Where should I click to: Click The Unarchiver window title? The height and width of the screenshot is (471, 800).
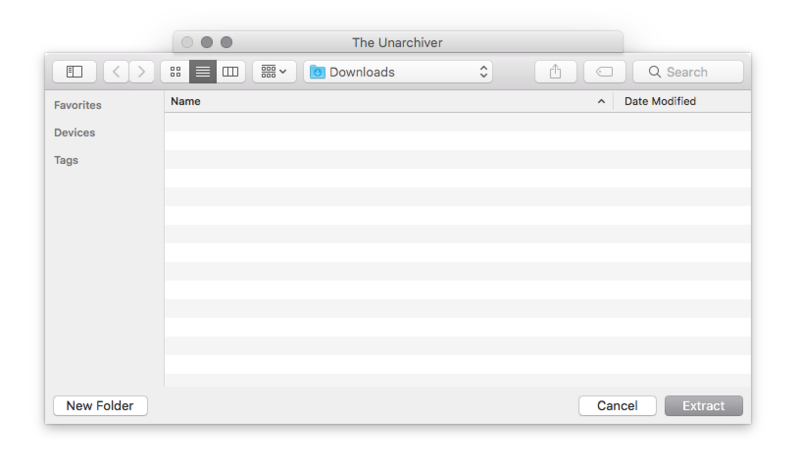coord(397,42)
